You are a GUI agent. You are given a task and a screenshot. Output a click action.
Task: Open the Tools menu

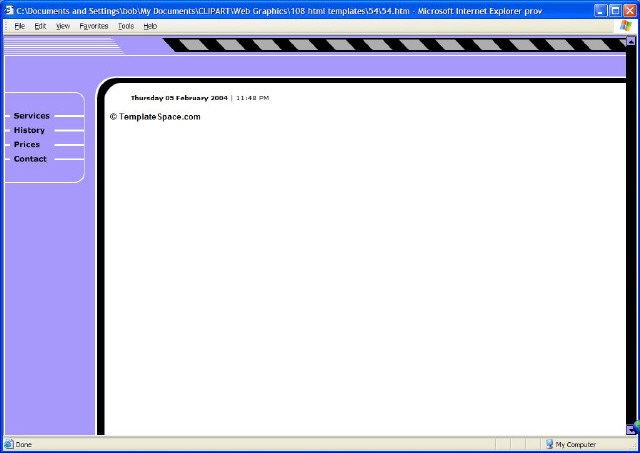[125, 26]
